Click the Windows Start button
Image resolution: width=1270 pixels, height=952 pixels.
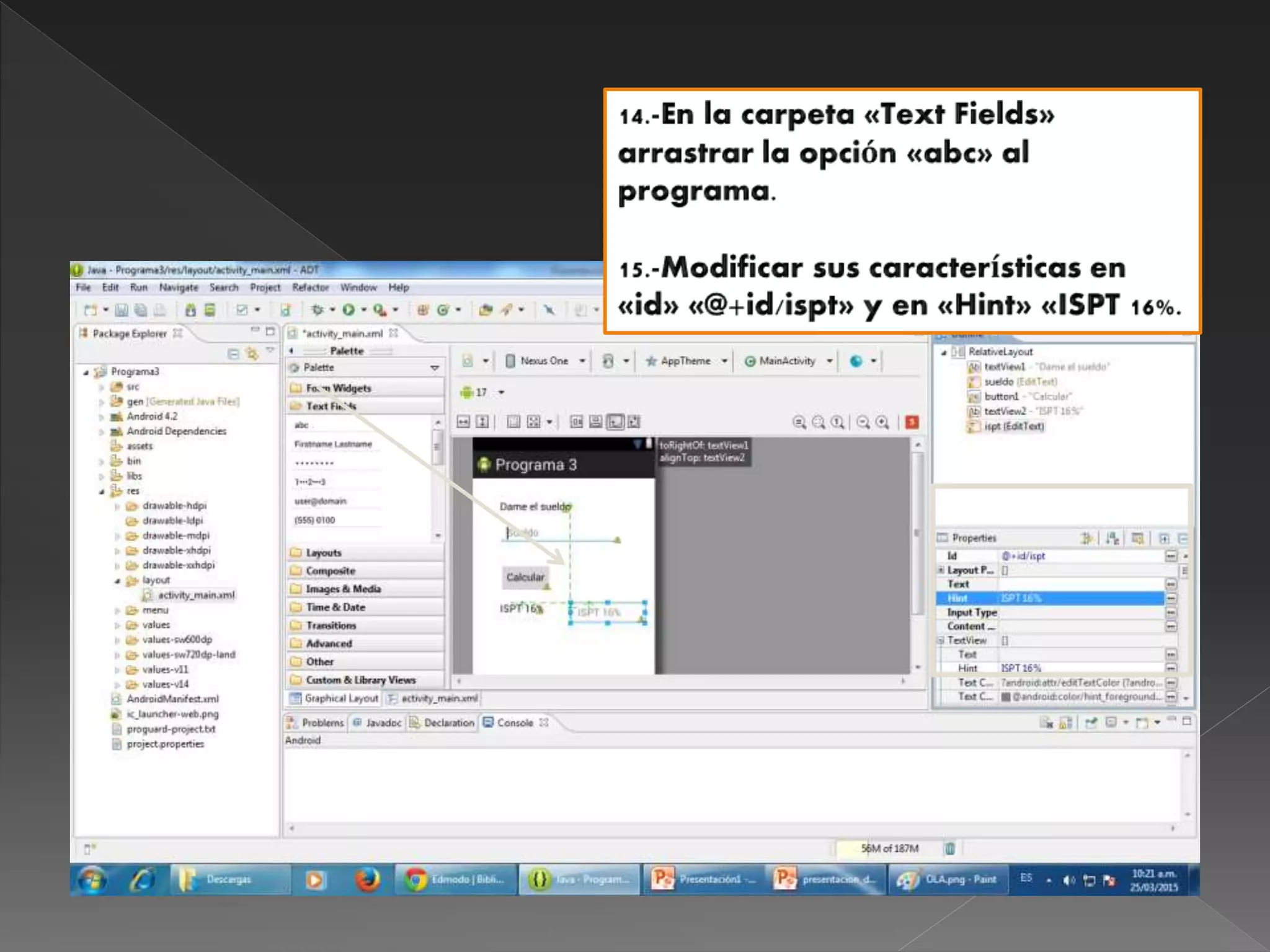click(x=92, y=880)
